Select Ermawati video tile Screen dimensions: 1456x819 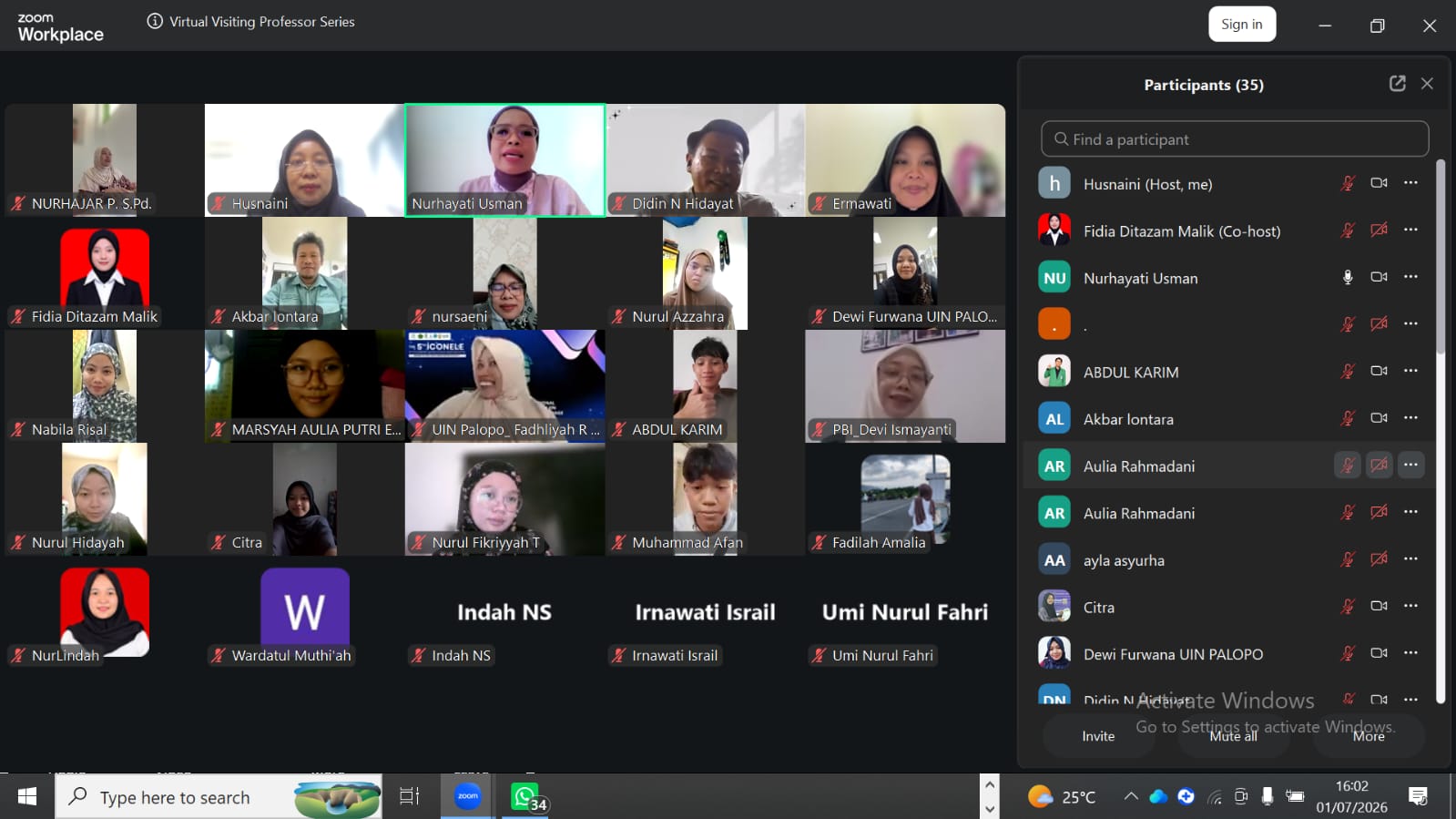click(x=905, y=160)
